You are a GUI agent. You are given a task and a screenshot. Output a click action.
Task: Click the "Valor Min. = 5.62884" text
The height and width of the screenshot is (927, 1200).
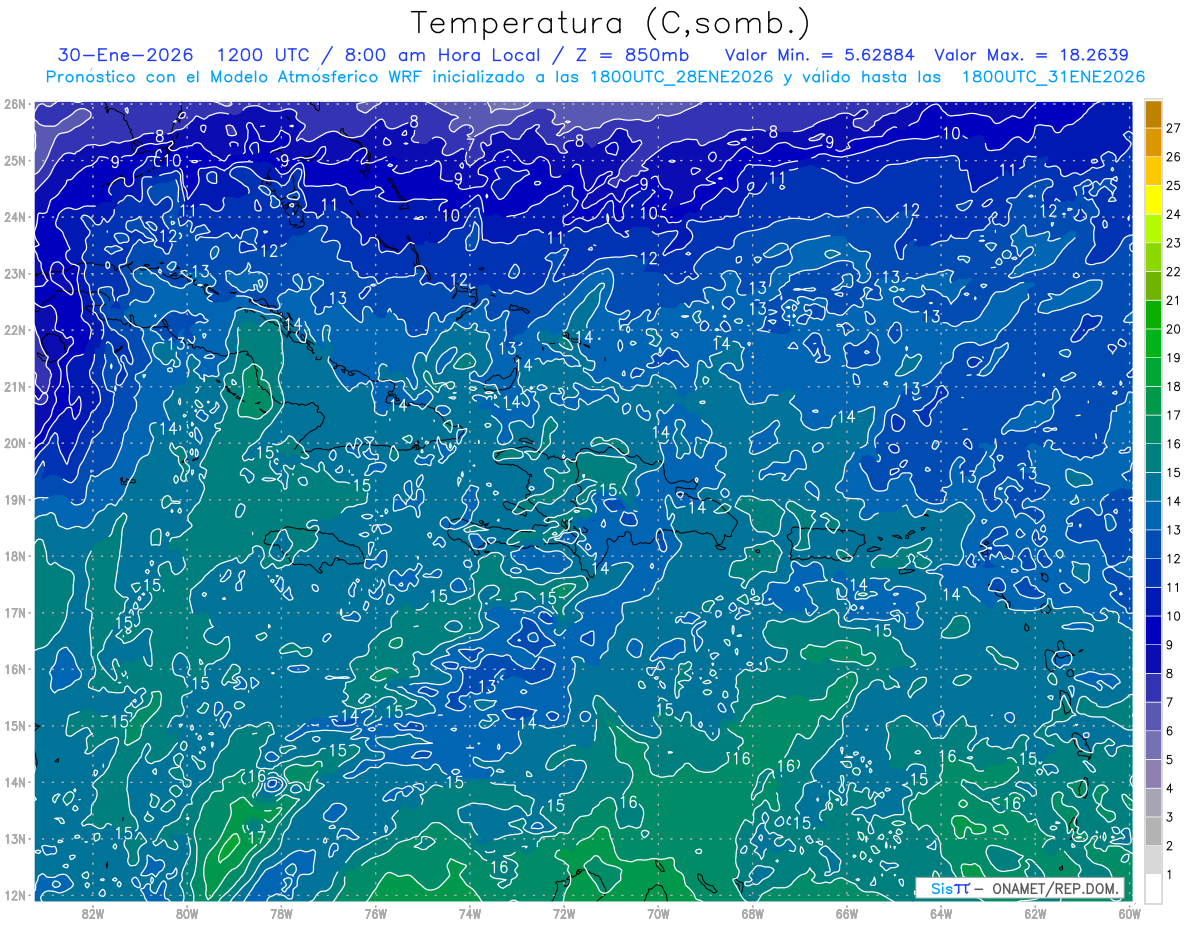pos(820,55)
